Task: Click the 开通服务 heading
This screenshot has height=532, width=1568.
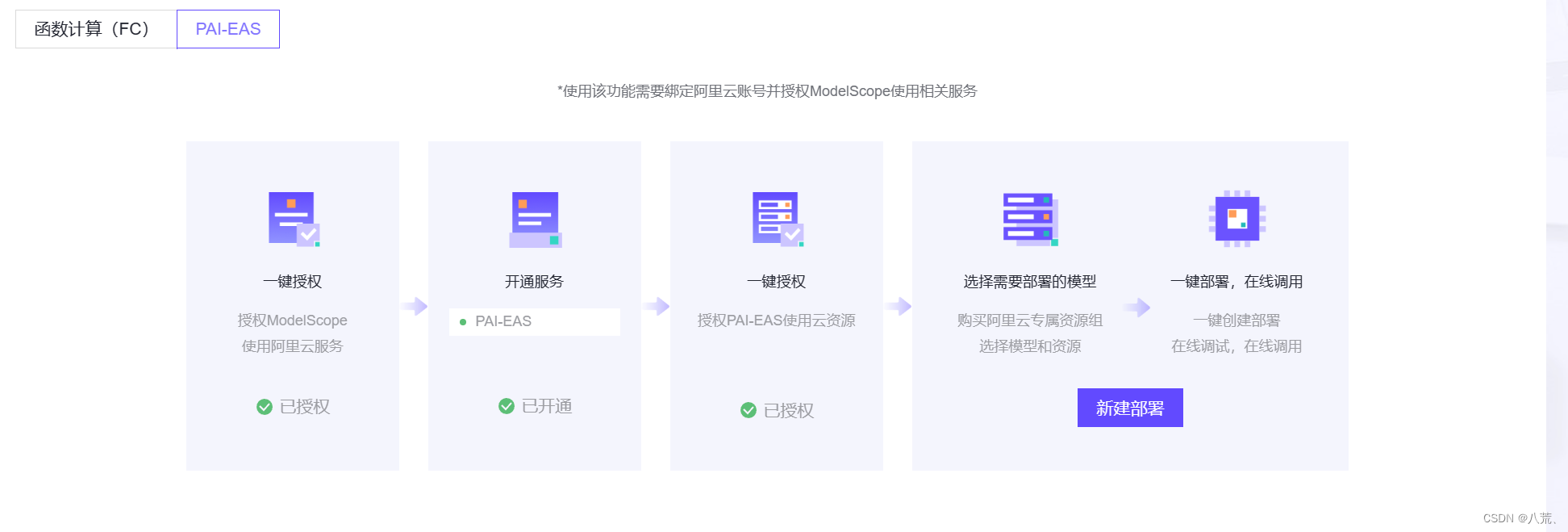Action: click(x=534, y=282)
